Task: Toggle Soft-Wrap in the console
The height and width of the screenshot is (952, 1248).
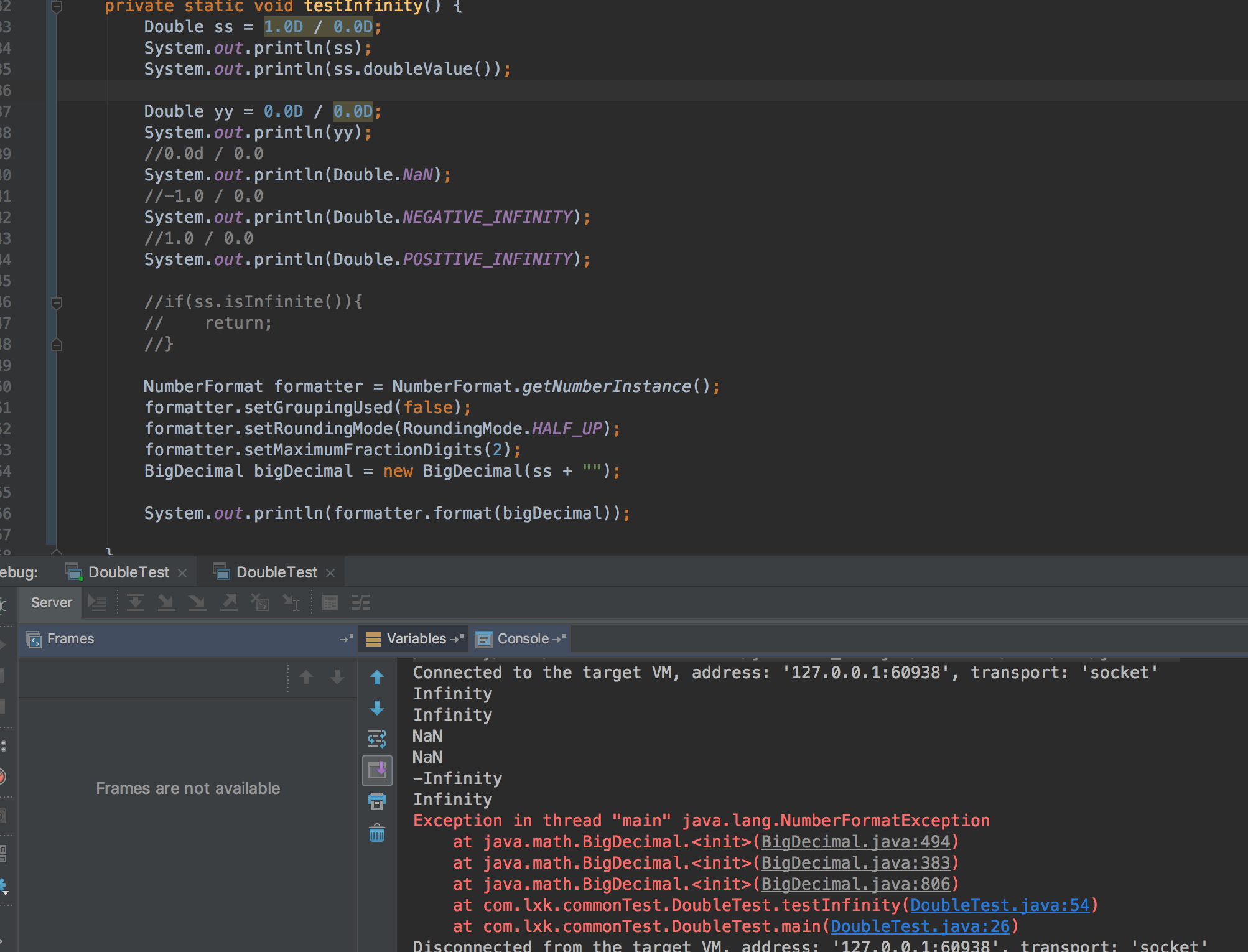Action: click(x=377, y=739)
